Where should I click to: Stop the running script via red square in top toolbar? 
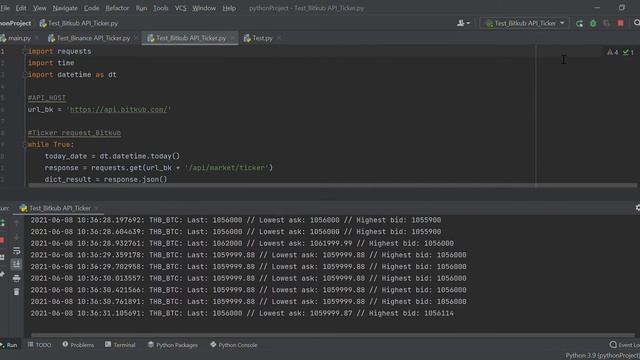pyautogui.click(x=620, y=24)
